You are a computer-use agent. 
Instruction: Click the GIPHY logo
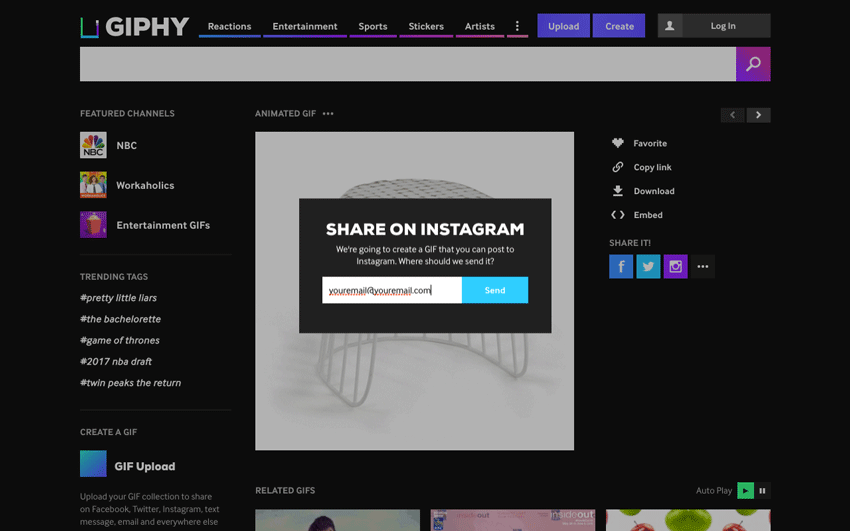[135, 27]
